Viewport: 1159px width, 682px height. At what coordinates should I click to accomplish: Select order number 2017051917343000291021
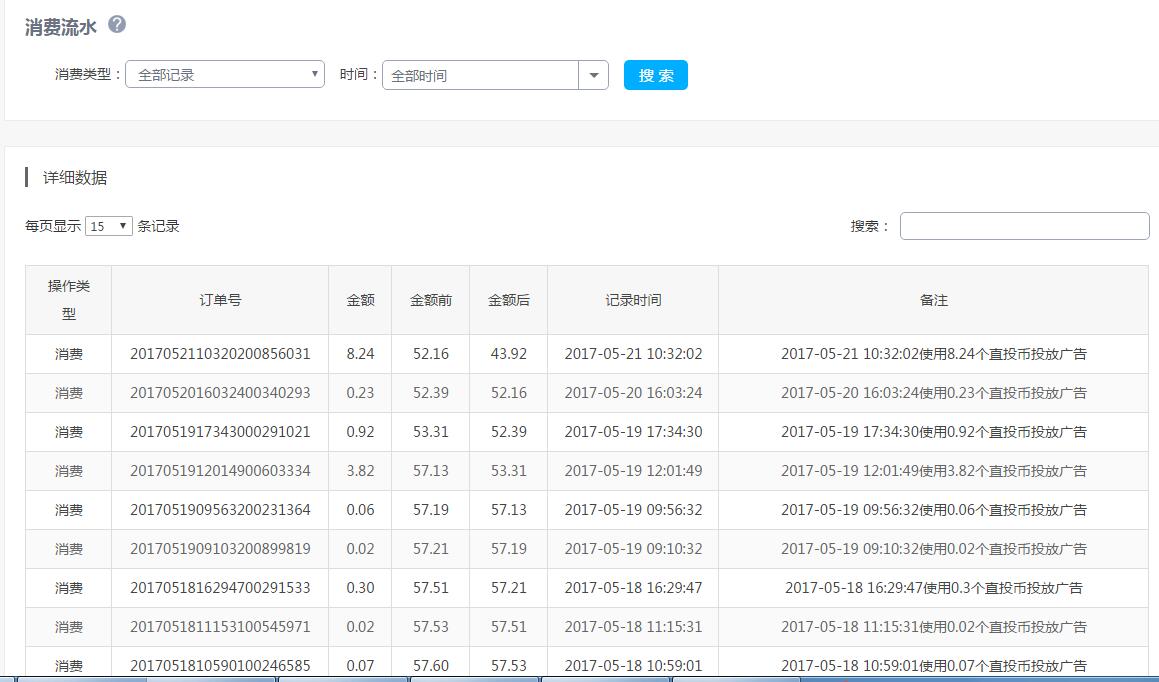coord(220,432)
